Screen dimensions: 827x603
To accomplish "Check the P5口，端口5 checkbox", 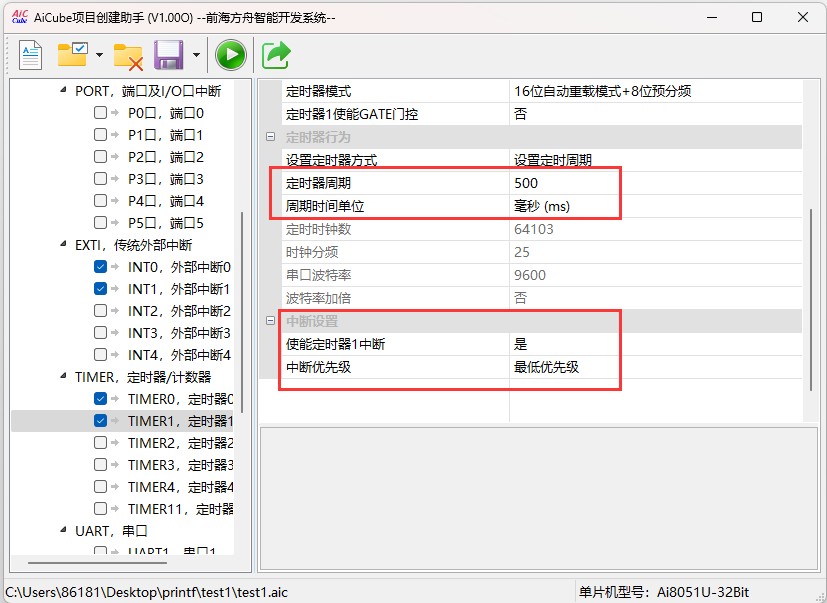I will click(x=100, y=223).
